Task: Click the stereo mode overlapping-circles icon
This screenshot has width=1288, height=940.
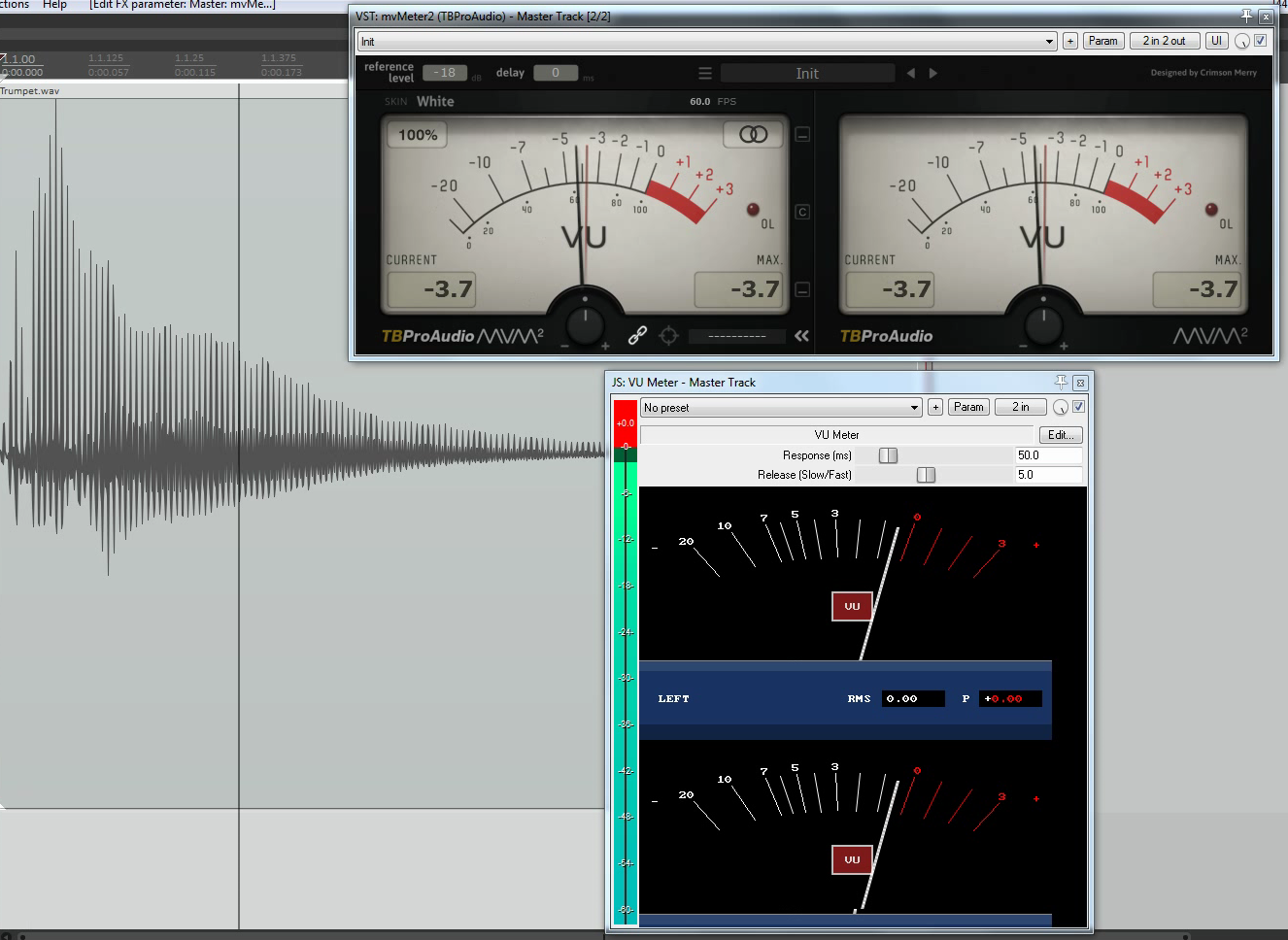Action: click(x=754, y=135)
